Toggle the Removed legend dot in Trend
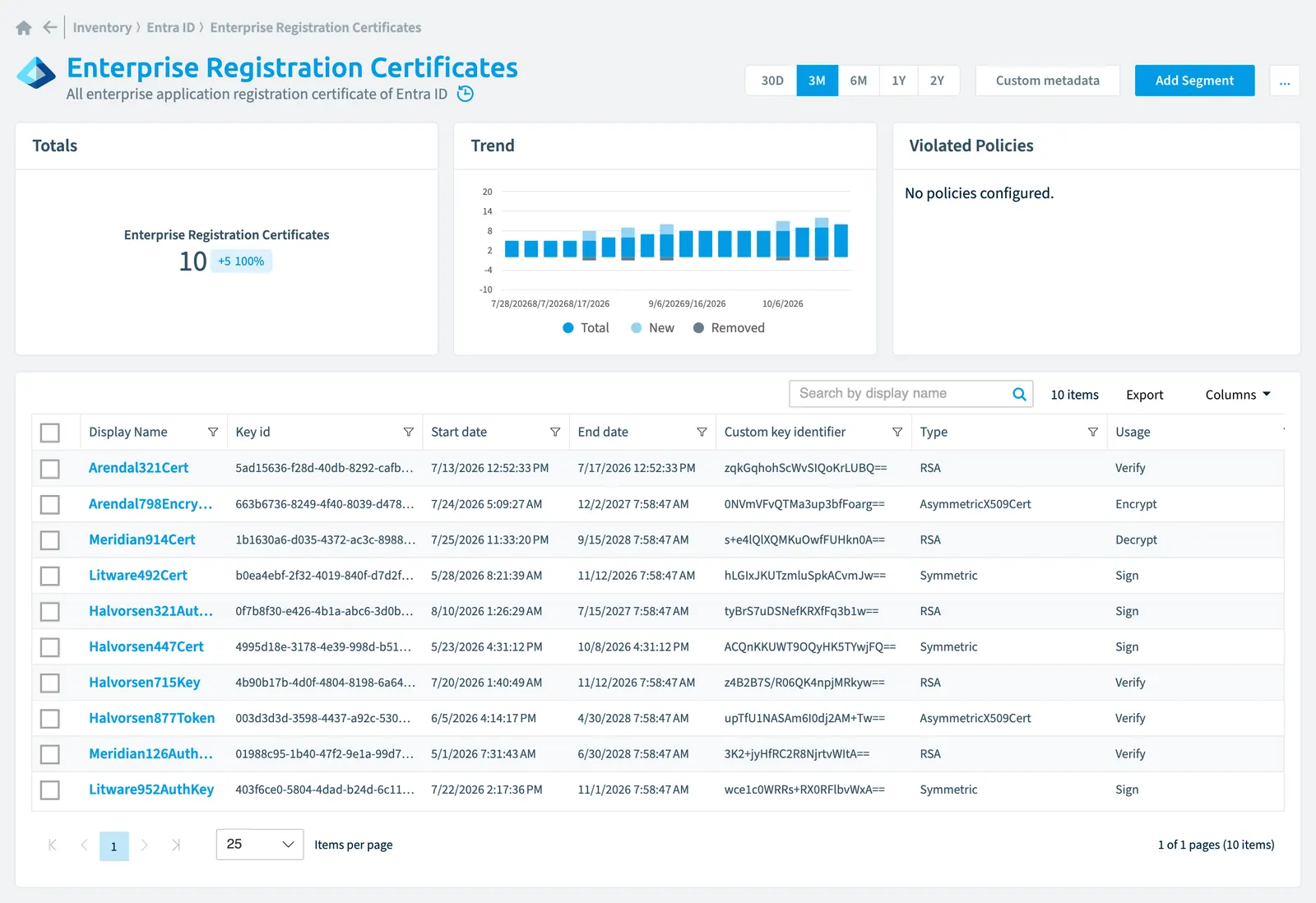The width and height of the screenshot is (1316, 903). coord(698,328)
